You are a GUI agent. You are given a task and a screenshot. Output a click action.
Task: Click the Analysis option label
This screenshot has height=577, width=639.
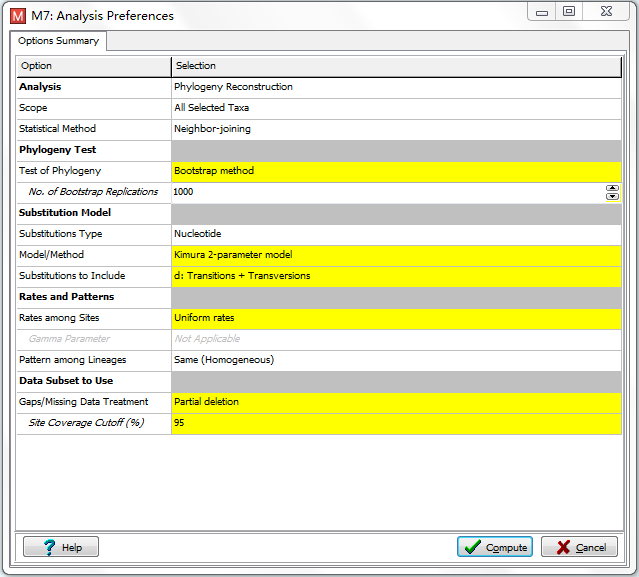40,87
